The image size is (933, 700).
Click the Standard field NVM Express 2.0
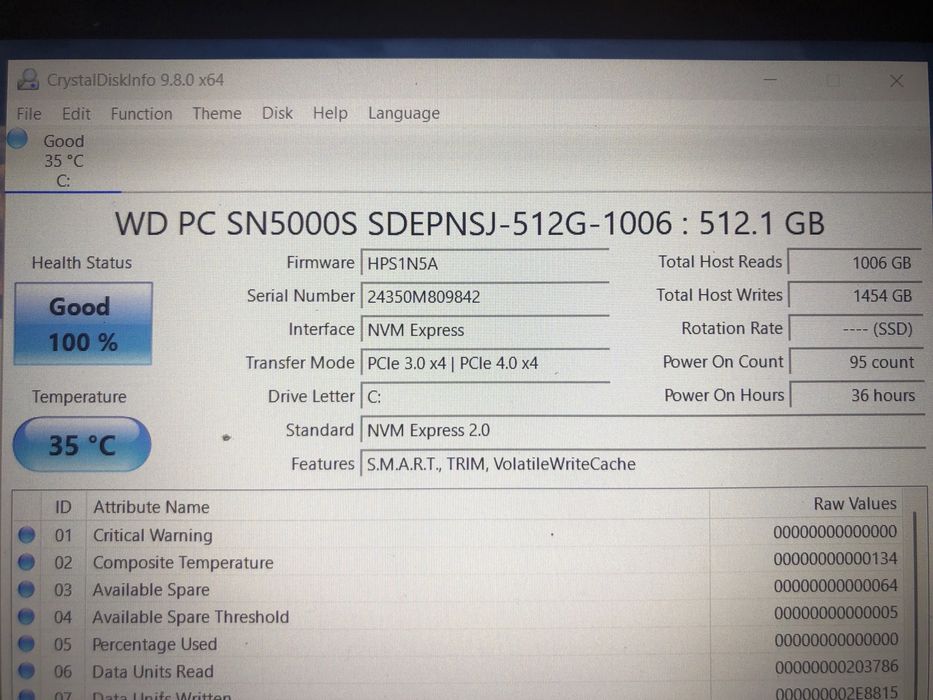(x=643, y=430)
